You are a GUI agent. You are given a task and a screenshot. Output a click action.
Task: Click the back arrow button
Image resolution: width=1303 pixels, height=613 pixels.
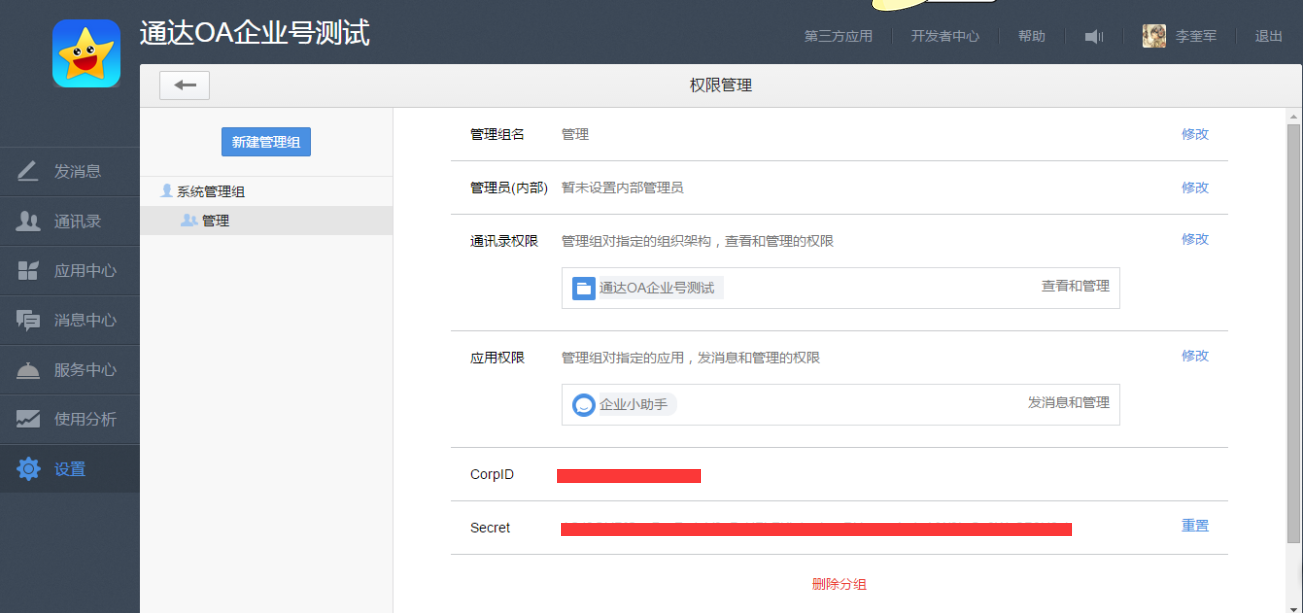pyautogui.click(x=184, y=86)
